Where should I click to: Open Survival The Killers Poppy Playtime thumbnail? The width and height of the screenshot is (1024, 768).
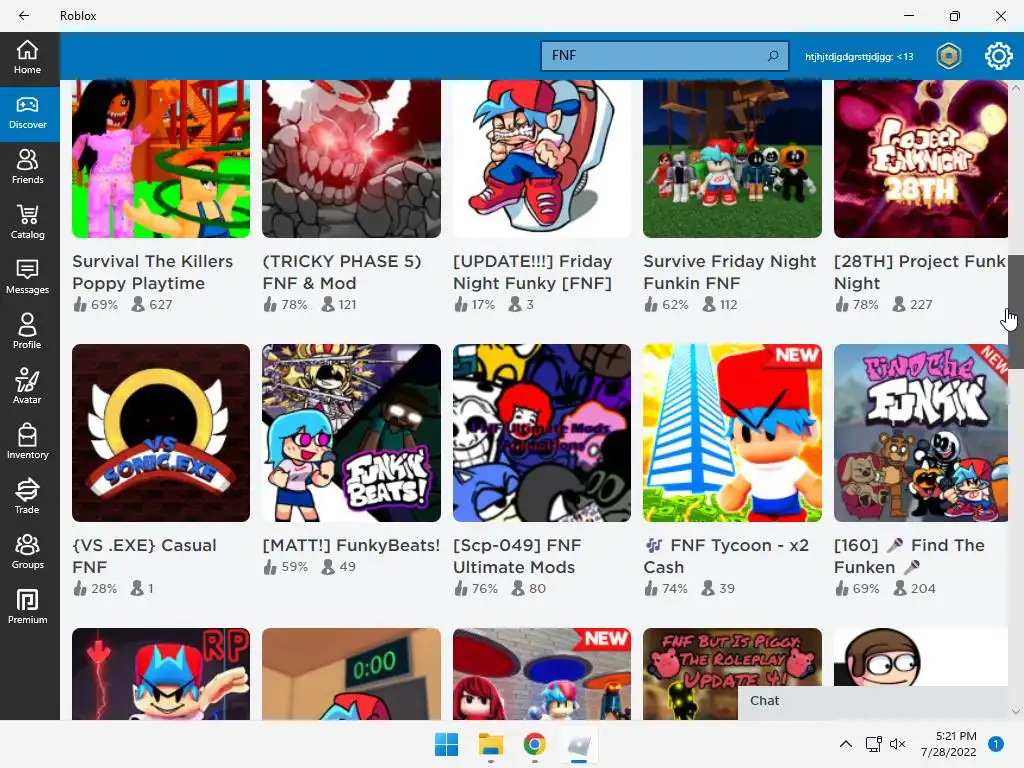161,159
